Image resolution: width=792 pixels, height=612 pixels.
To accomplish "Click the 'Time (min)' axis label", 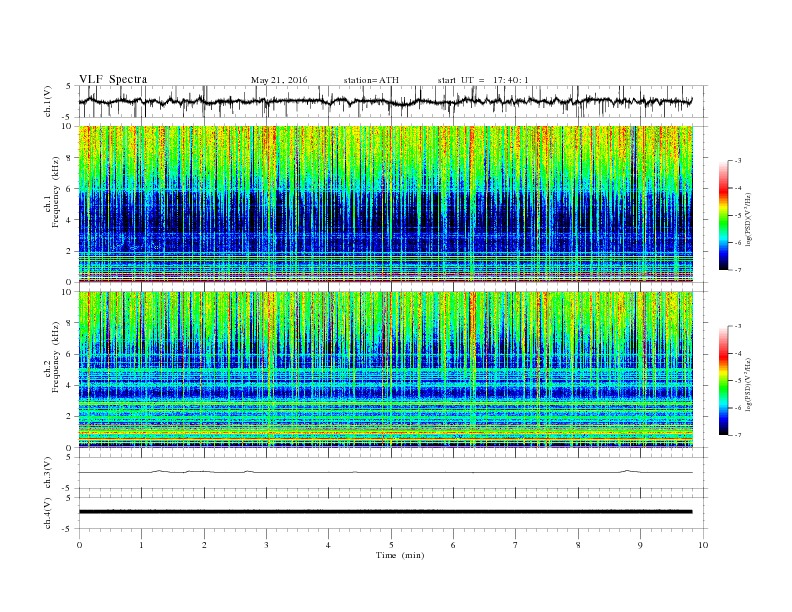I will point(400,555).
